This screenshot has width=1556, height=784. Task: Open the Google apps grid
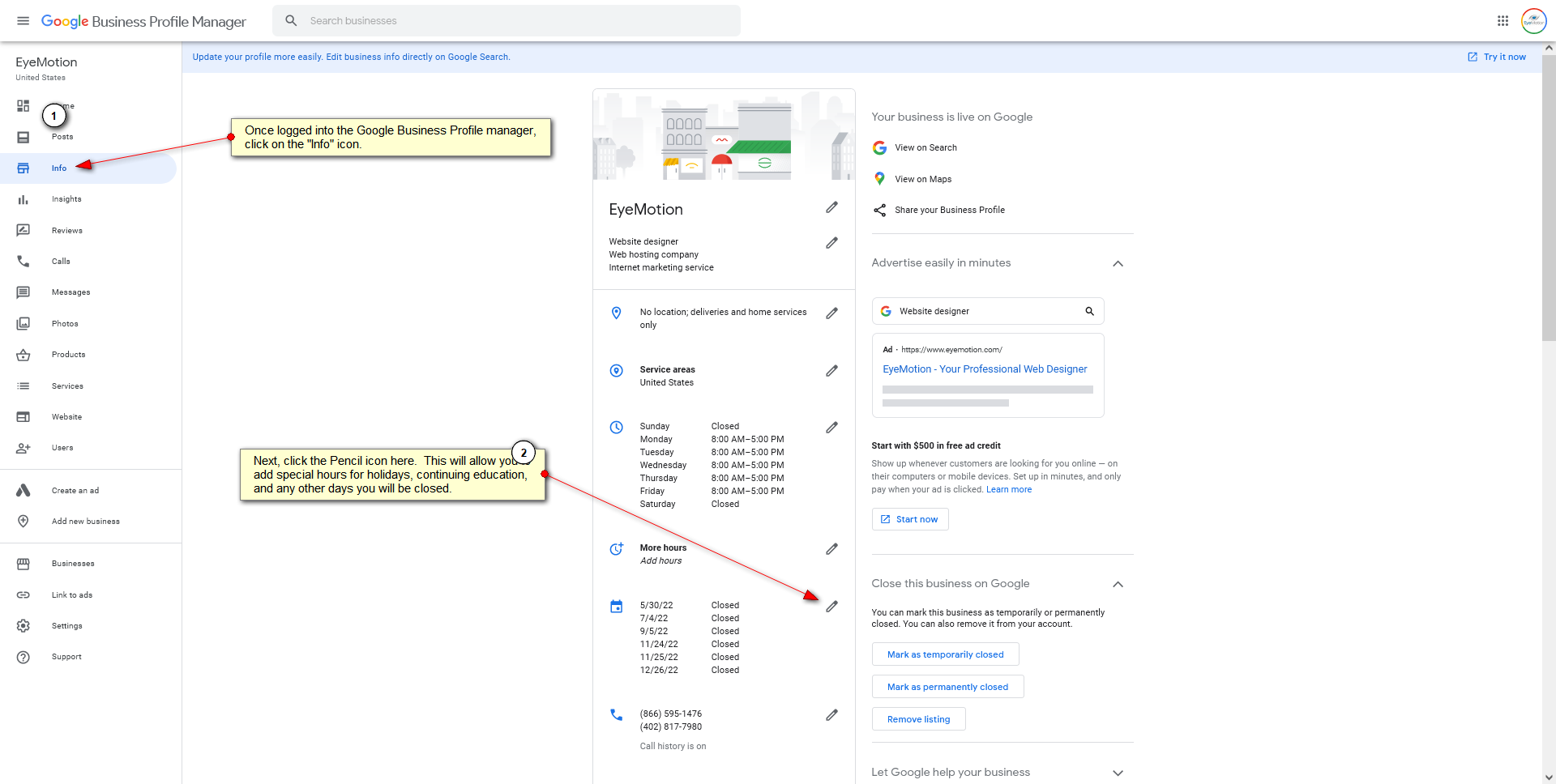[x=1503, y=21]
